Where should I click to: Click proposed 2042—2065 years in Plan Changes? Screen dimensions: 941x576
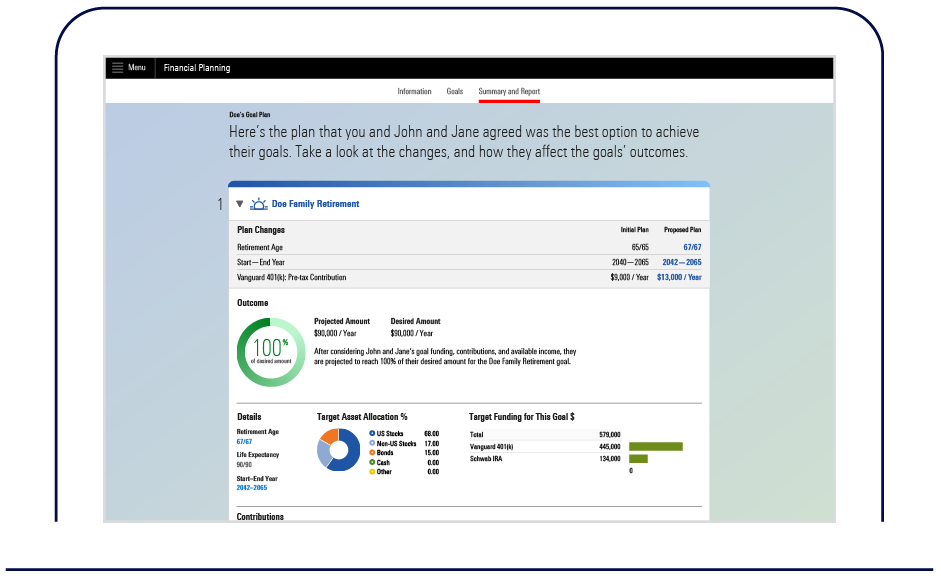pos(682,262)
